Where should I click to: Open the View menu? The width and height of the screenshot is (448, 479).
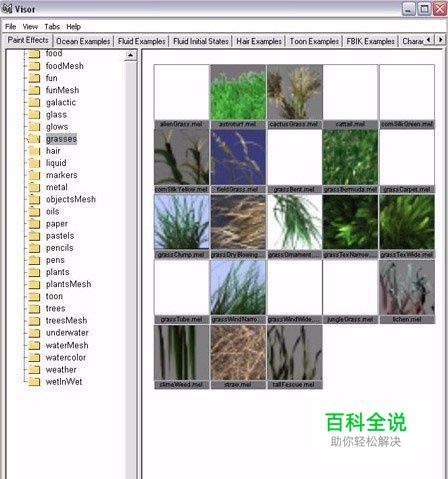tap(30, 27)
